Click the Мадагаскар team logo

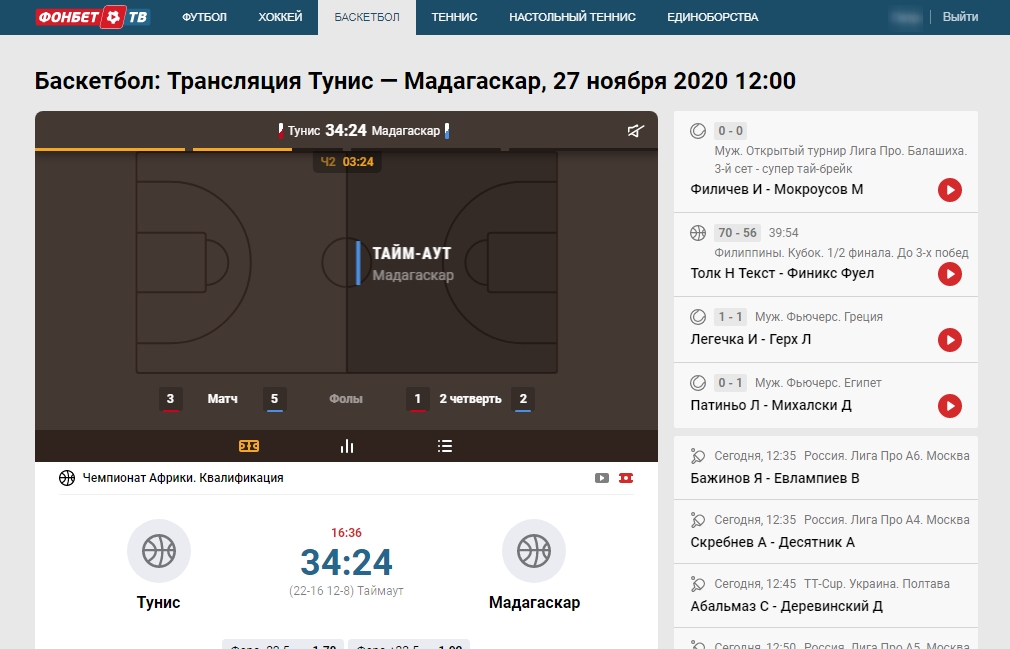[534, 551]
